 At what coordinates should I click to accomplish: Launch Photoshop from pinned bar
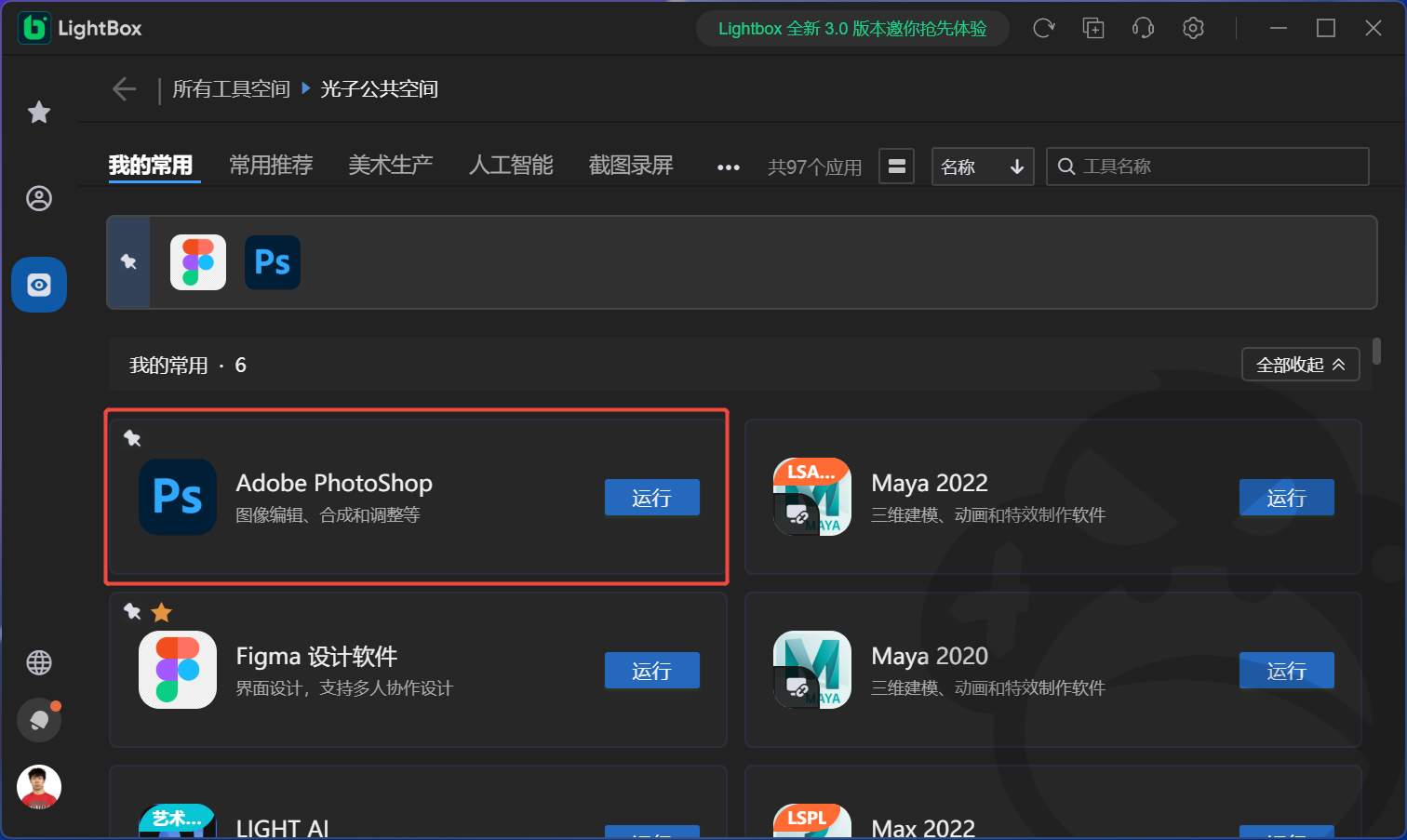tap(273, 262)
